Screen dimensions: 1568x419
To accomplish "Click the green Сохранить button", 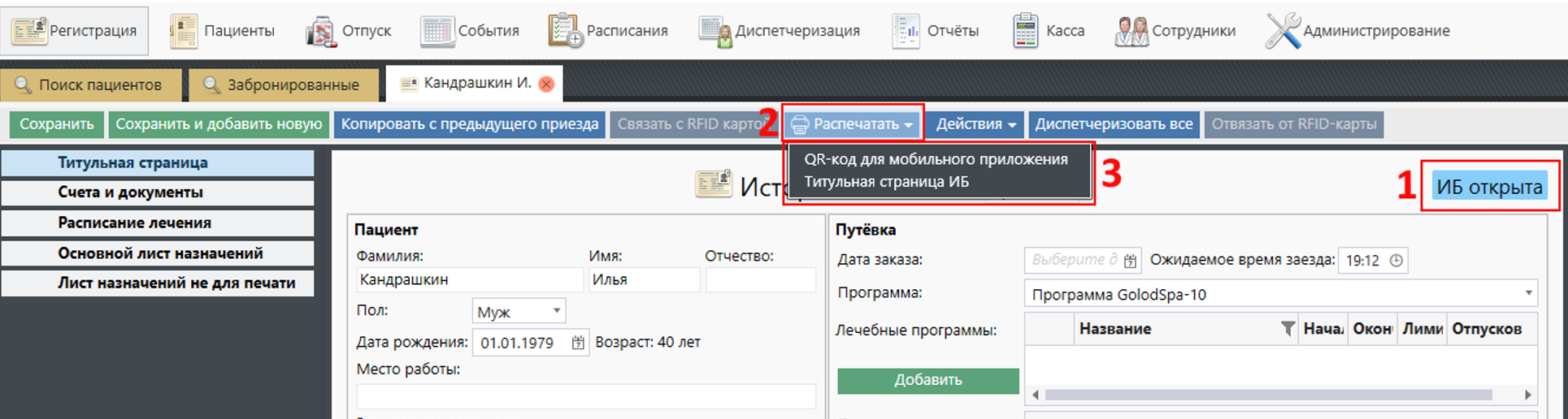I will pyautogui.click(x=57, y=124).
